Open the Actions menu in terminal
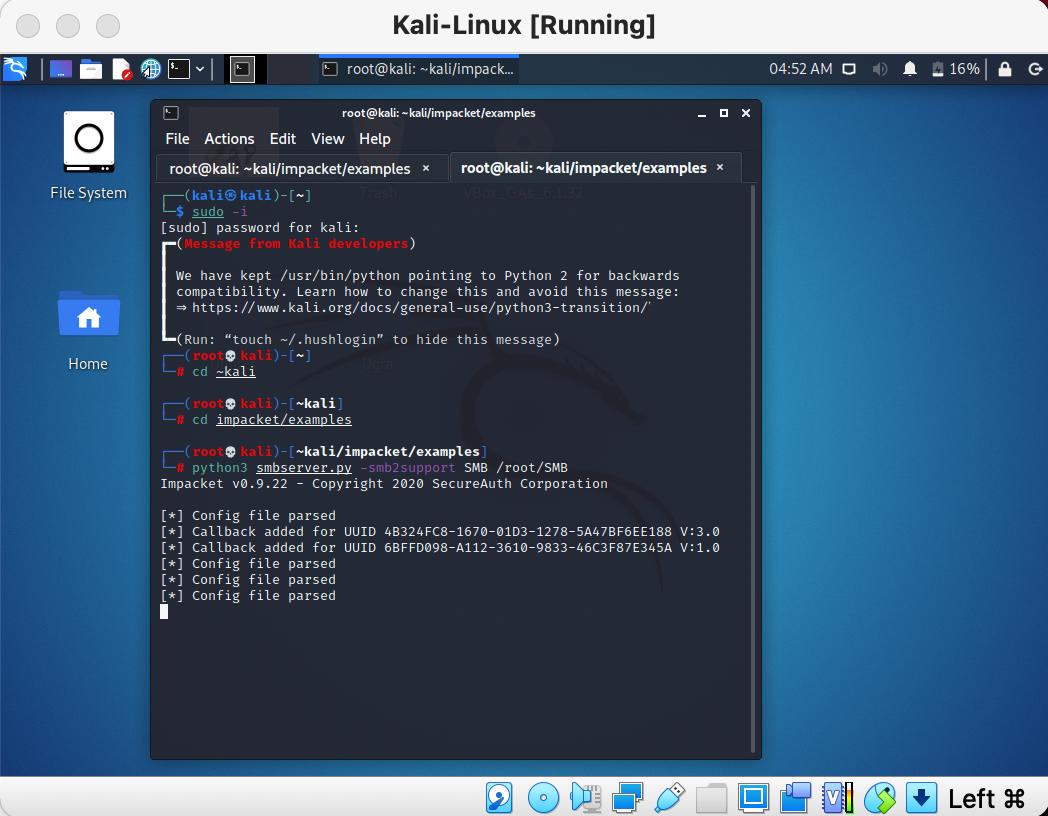This screenshot has height=816, width=1048. point(229,138)
